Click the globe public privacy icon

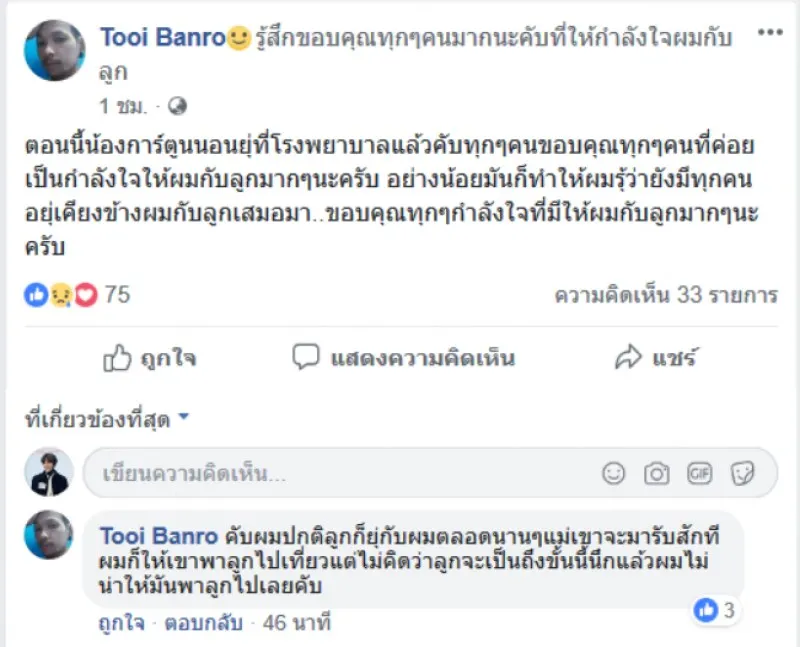(x=177, y=105)
